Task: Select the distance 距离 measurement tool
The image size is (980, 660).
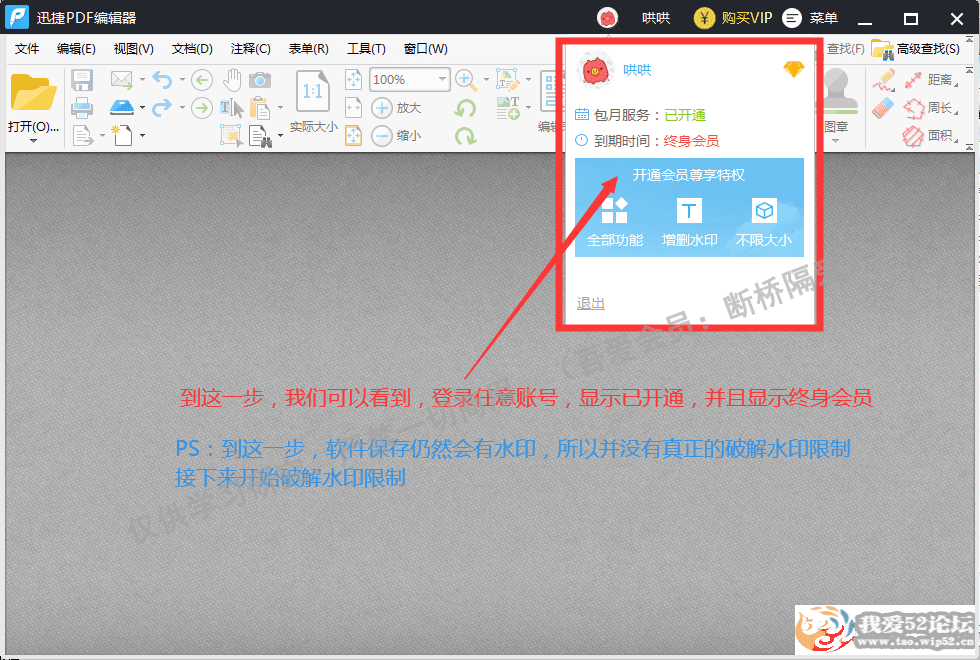Action: 930,80
